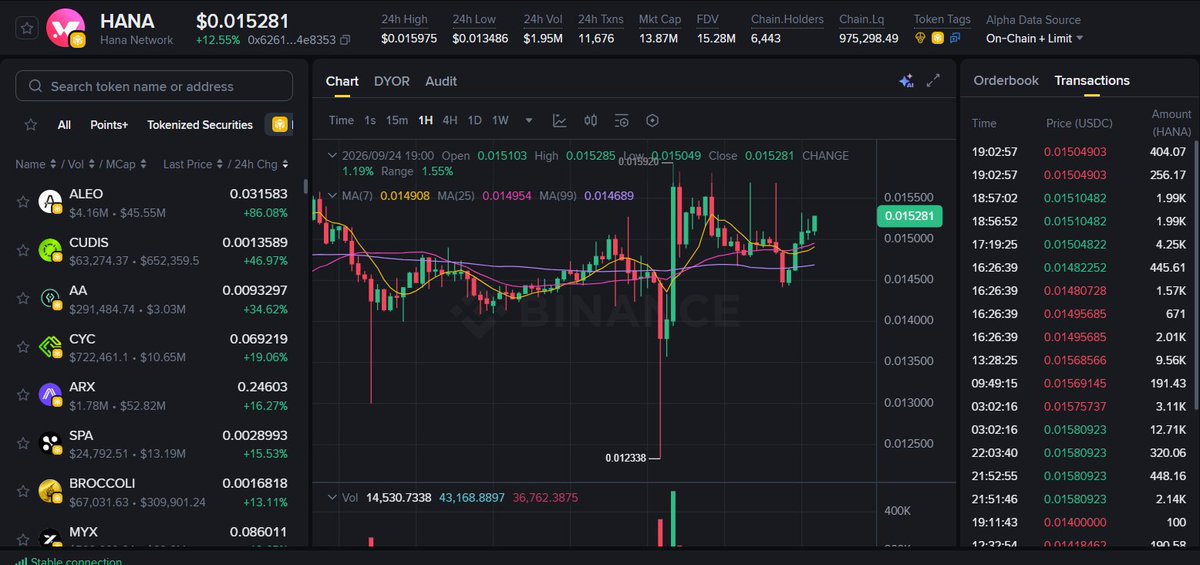Image resolution: width=1200 pixels, height=565 pixels.
Task: Click the CYC token logo
Action: point(50,346)
